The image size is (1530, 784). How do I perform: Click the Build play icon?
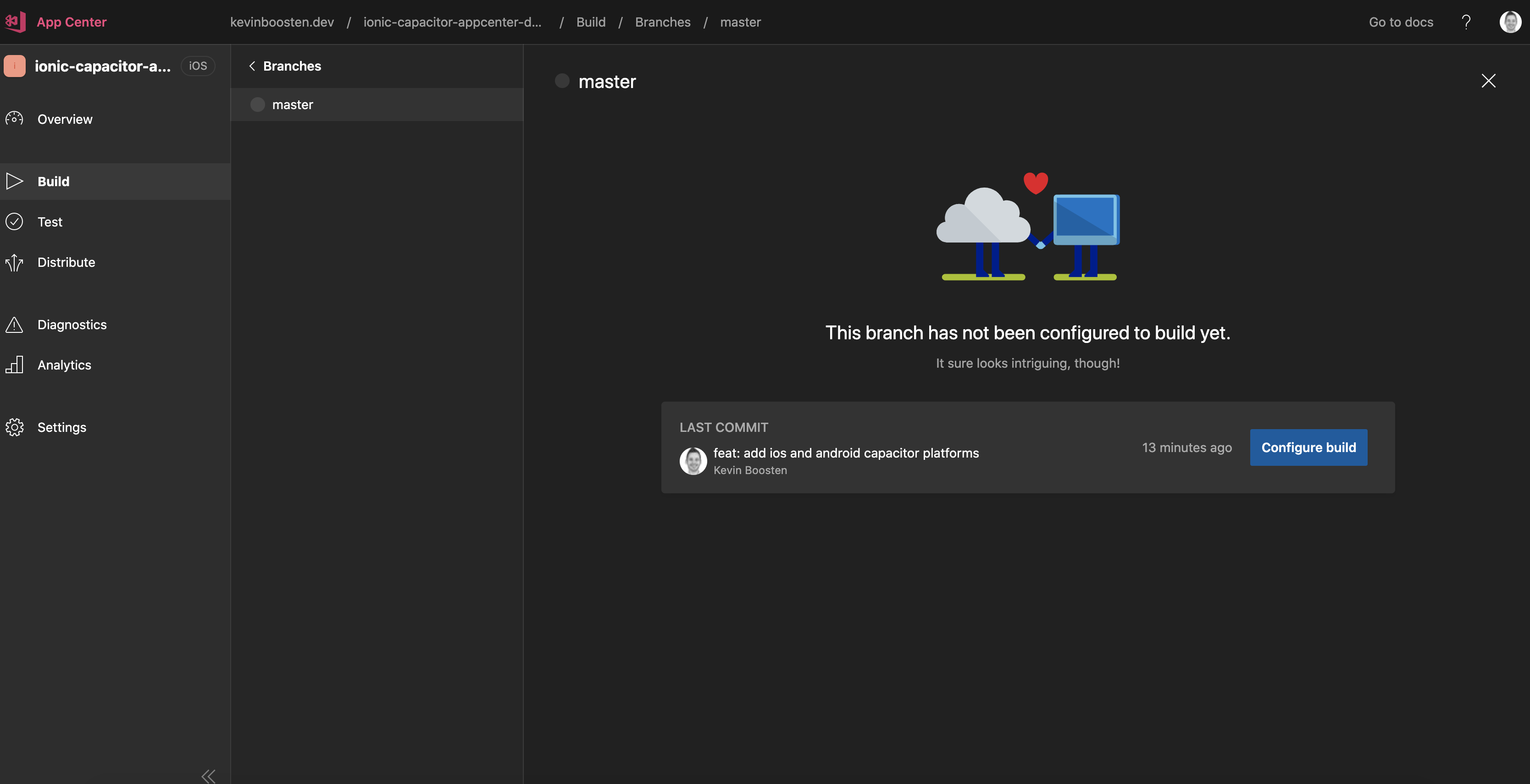pos(14,181)
